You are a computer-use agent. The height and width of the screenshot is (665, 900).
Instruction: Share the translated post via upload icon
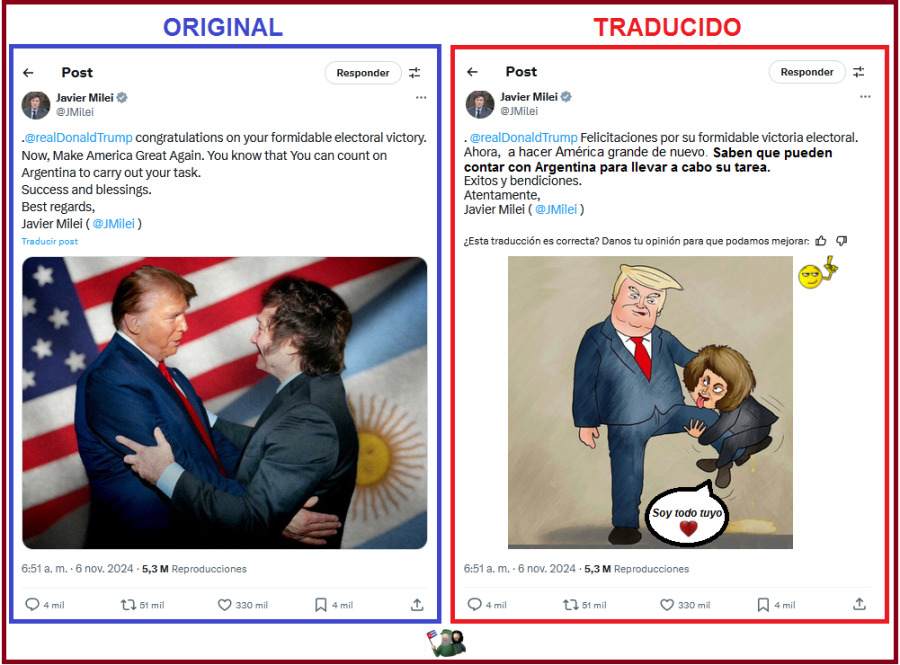pyautogui.click(x=859, y=604)
